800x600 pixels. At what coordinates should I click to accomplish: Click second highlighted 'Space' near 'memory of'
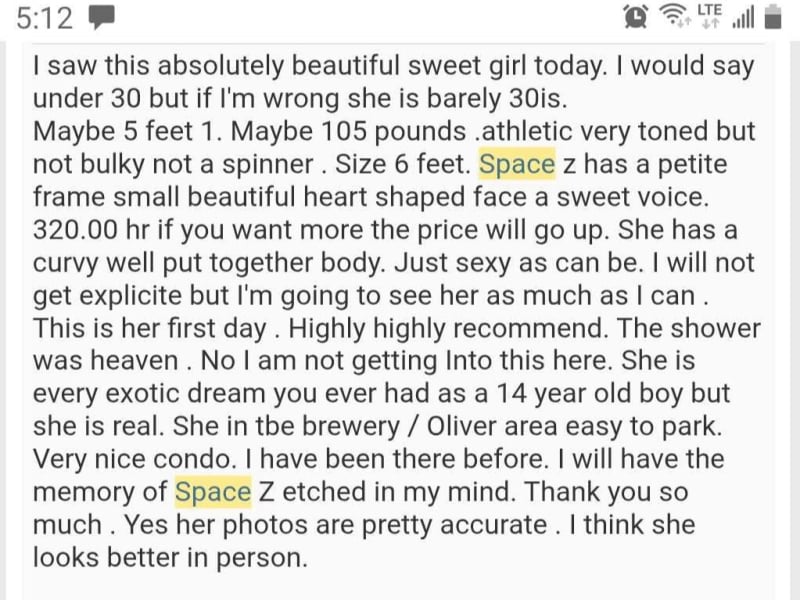point(212,491)
